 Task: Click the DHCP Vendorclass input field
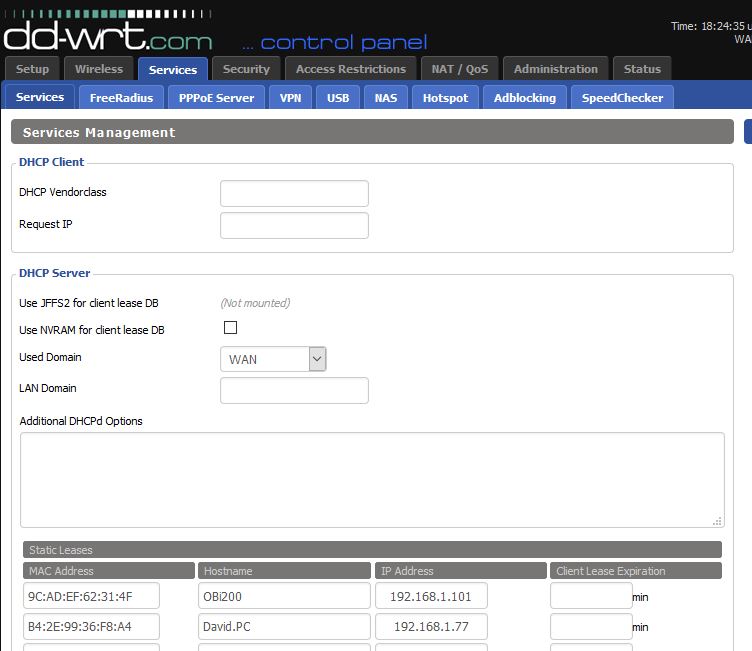click(294, 193)
